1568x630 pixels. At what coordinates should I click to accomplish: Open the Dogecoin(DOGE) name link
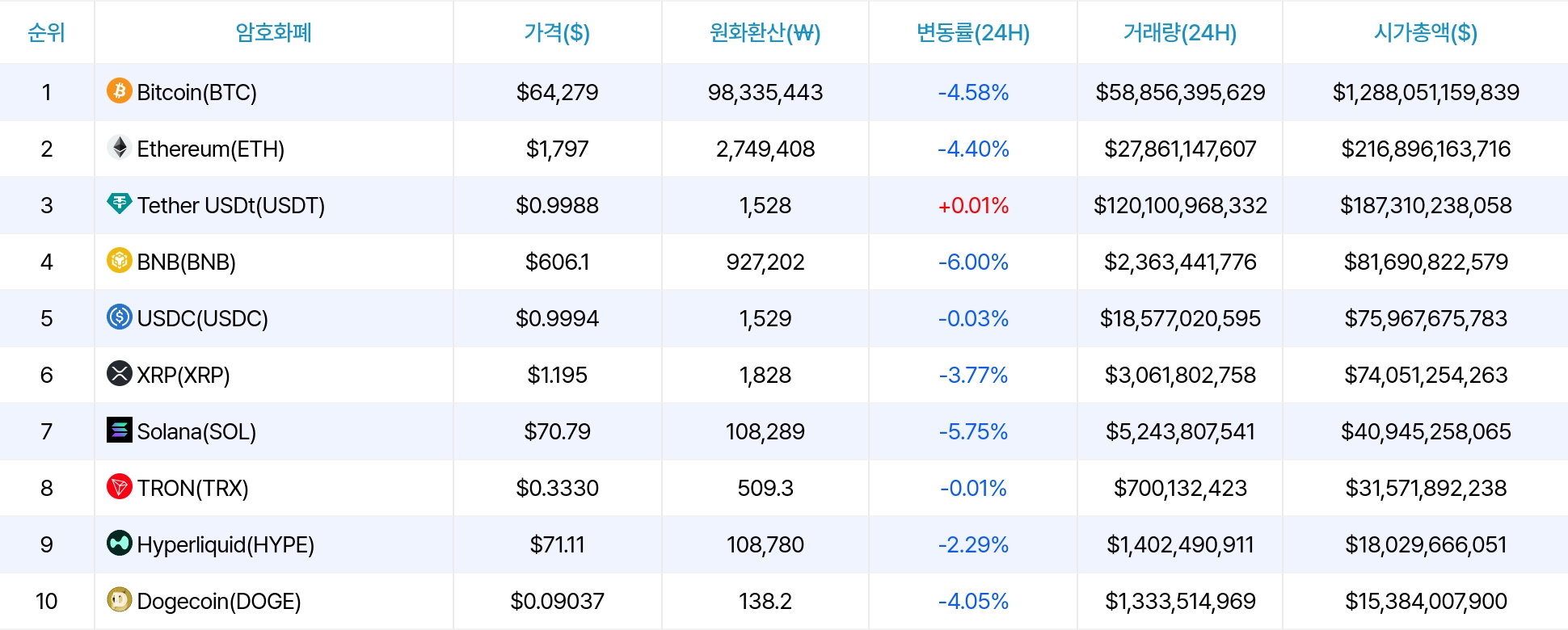(x=219, y=601)
